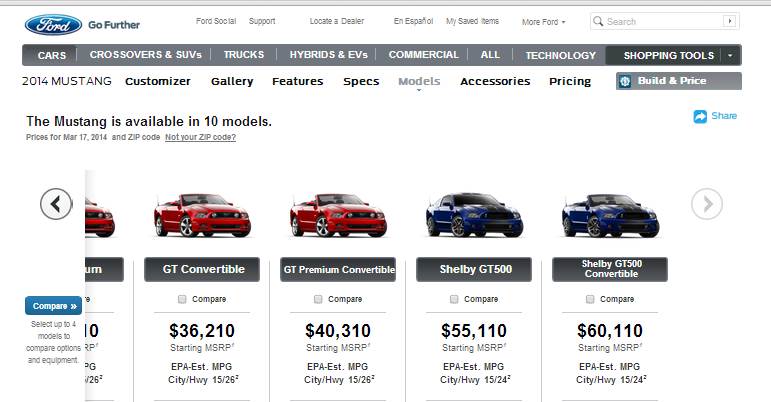Open the Support link

(x=262, y=21)
